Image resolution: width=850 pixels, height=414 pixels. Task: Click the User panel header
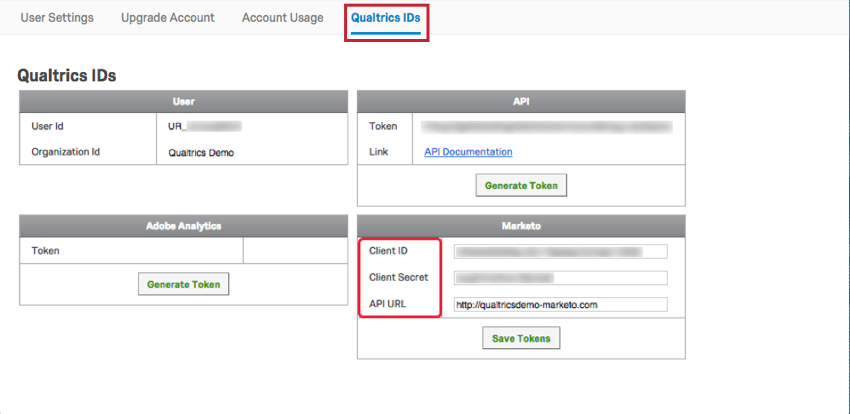pos(183,102)
